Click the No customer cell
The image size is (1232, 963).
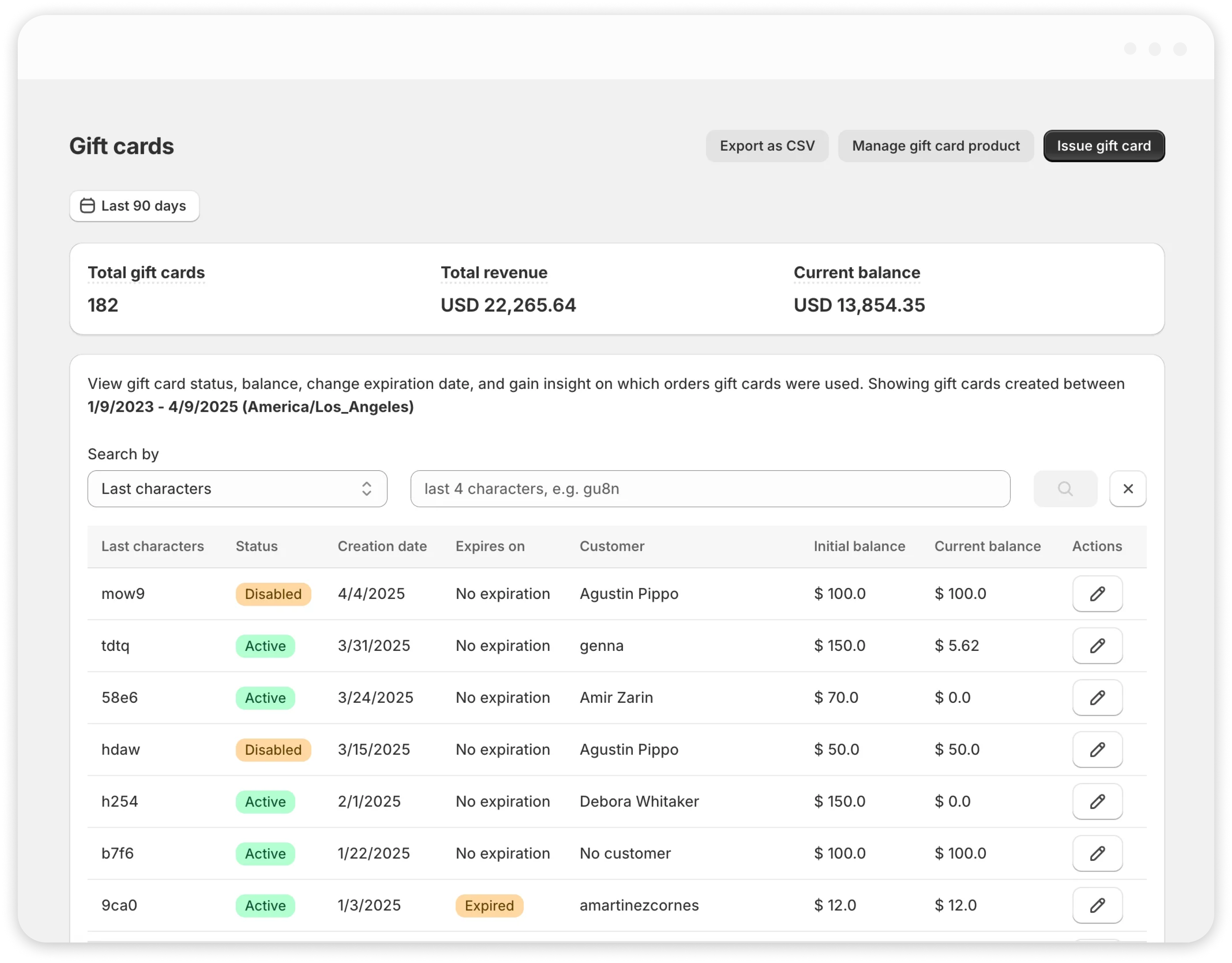[x=625, y=853]
